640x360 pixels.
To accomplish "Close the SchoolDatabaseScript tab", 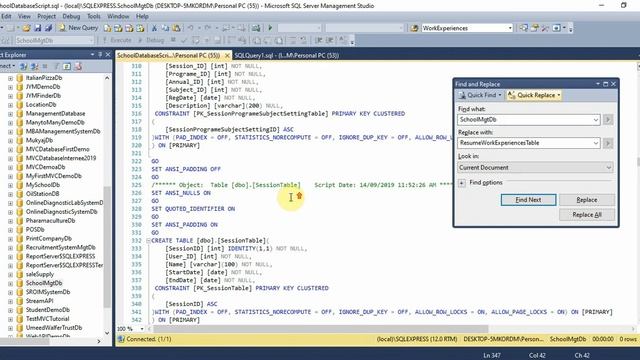I will 227,55.
